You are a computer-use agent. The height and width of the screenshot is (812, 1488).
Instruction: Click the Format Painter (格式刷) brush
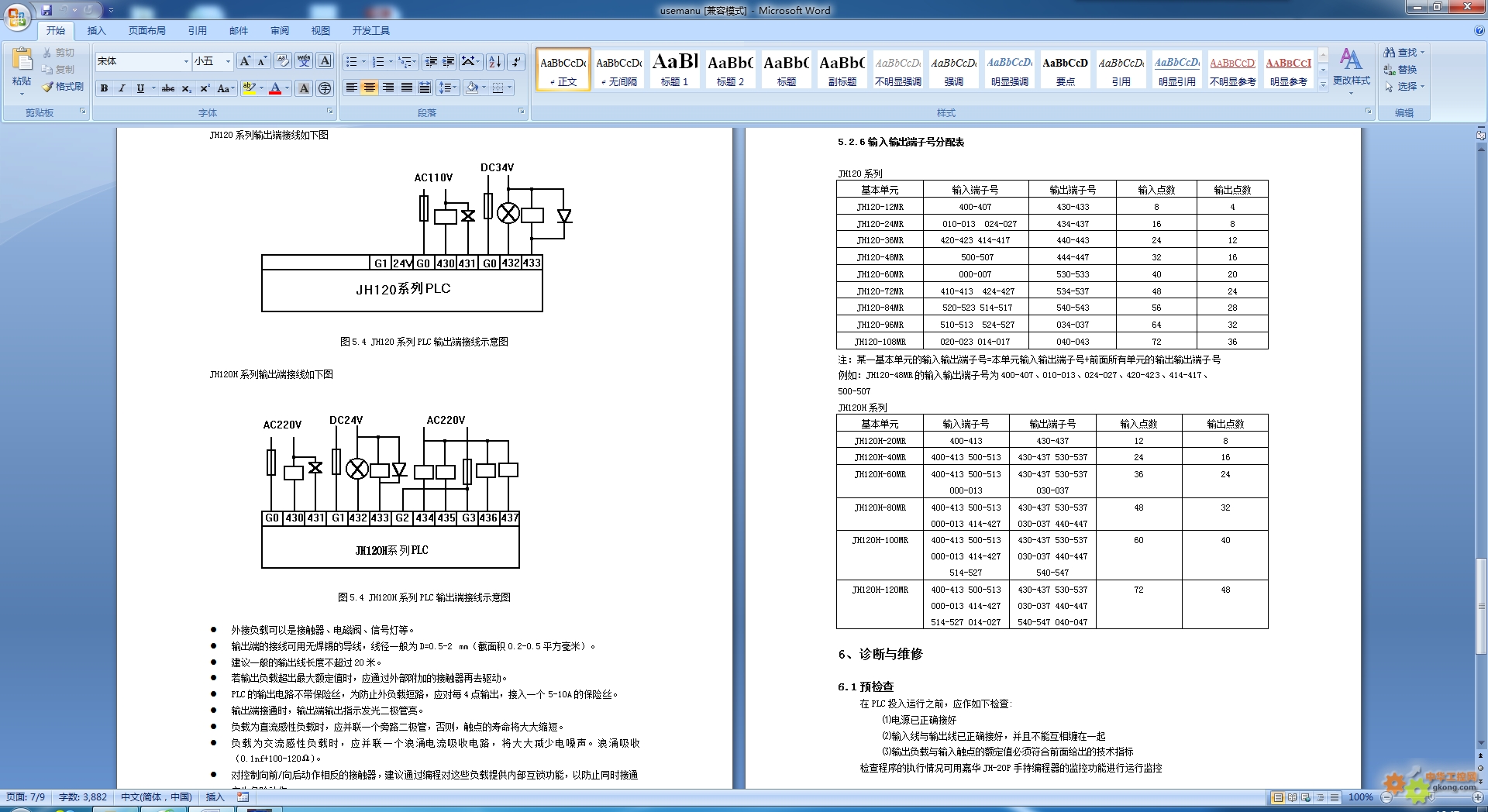click(63, 87)
